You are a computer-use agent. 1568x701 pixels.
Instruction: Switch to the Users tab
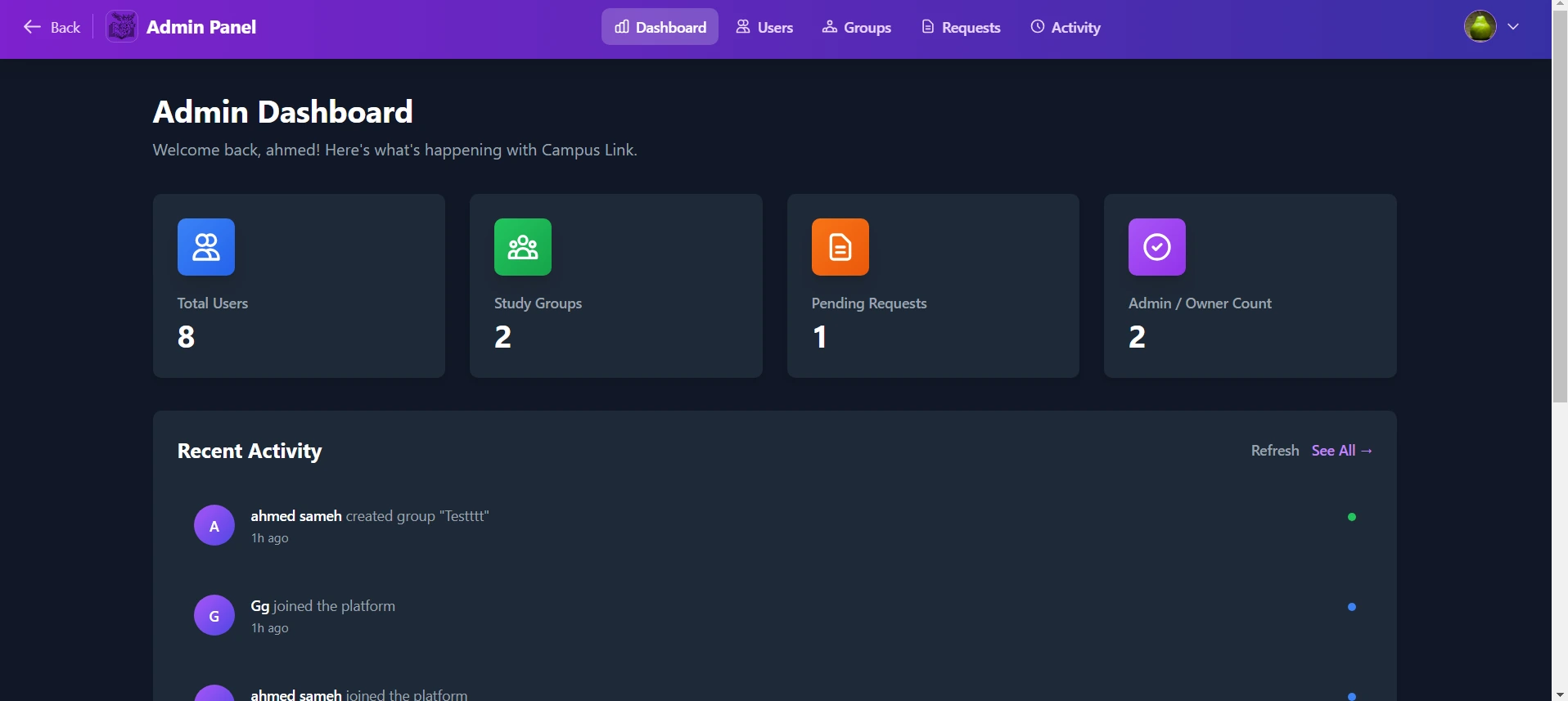tap(764, 27)
